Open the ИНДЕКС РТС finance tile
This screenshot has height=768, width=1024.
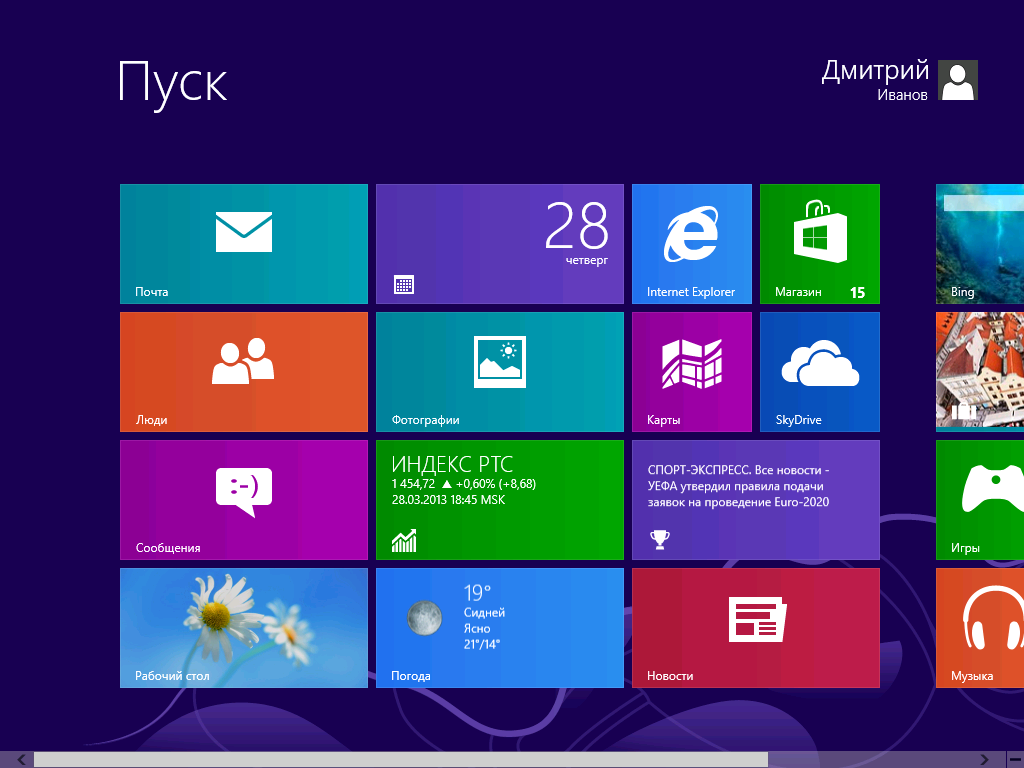pos(500,500)
